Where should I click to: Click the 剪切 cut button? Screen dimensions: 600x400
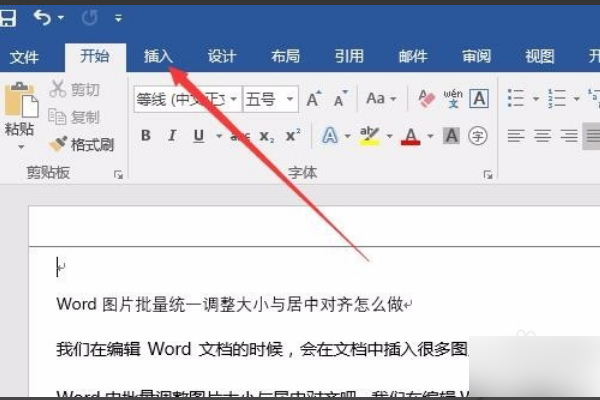tap(75, 89)
